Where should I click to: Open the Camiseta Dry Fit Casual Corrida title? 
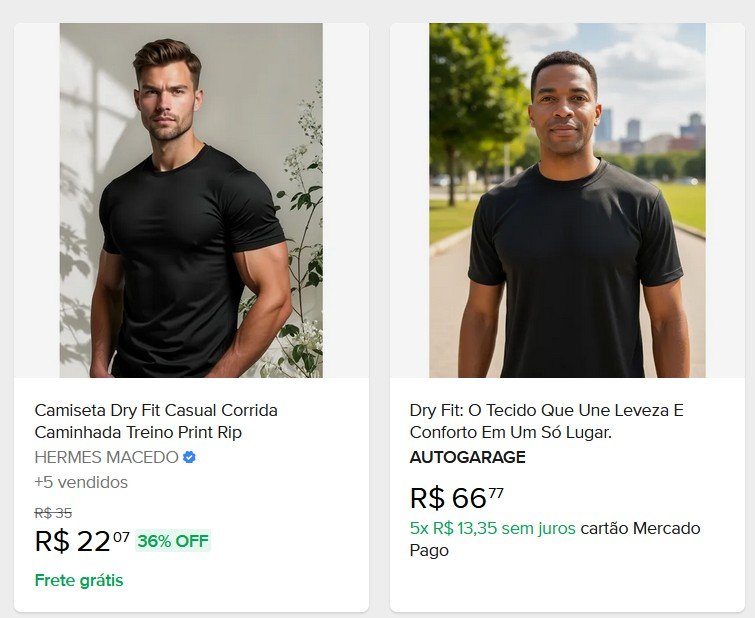pyautogui.click(x=156, y=421)
